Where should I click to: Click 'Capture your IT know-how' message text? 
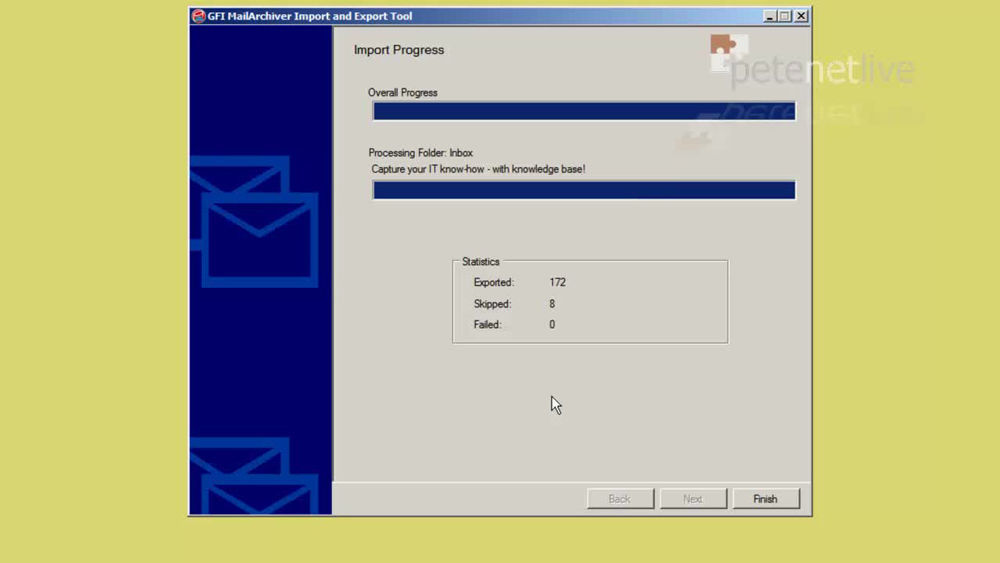478,169
